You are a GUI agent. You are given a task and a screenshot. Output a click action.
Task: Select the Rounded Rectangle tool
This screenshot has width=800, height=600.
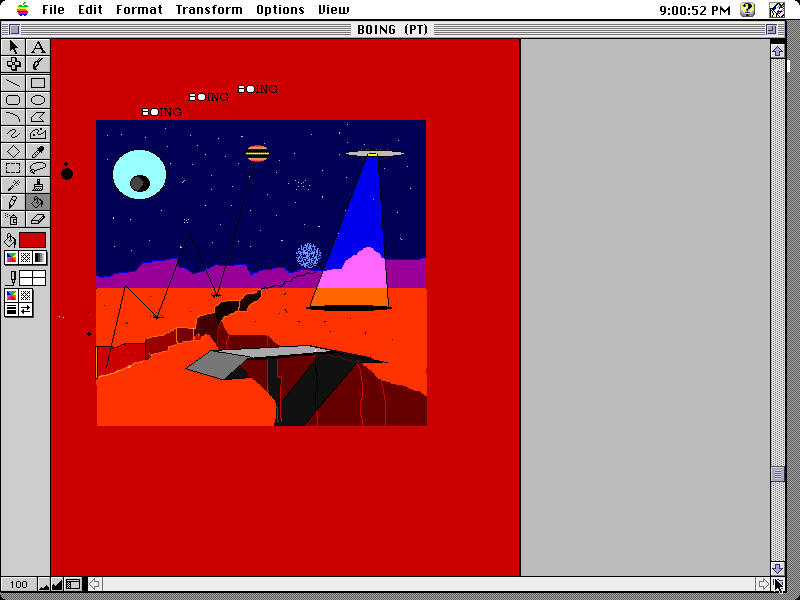(x=13, y=100)
